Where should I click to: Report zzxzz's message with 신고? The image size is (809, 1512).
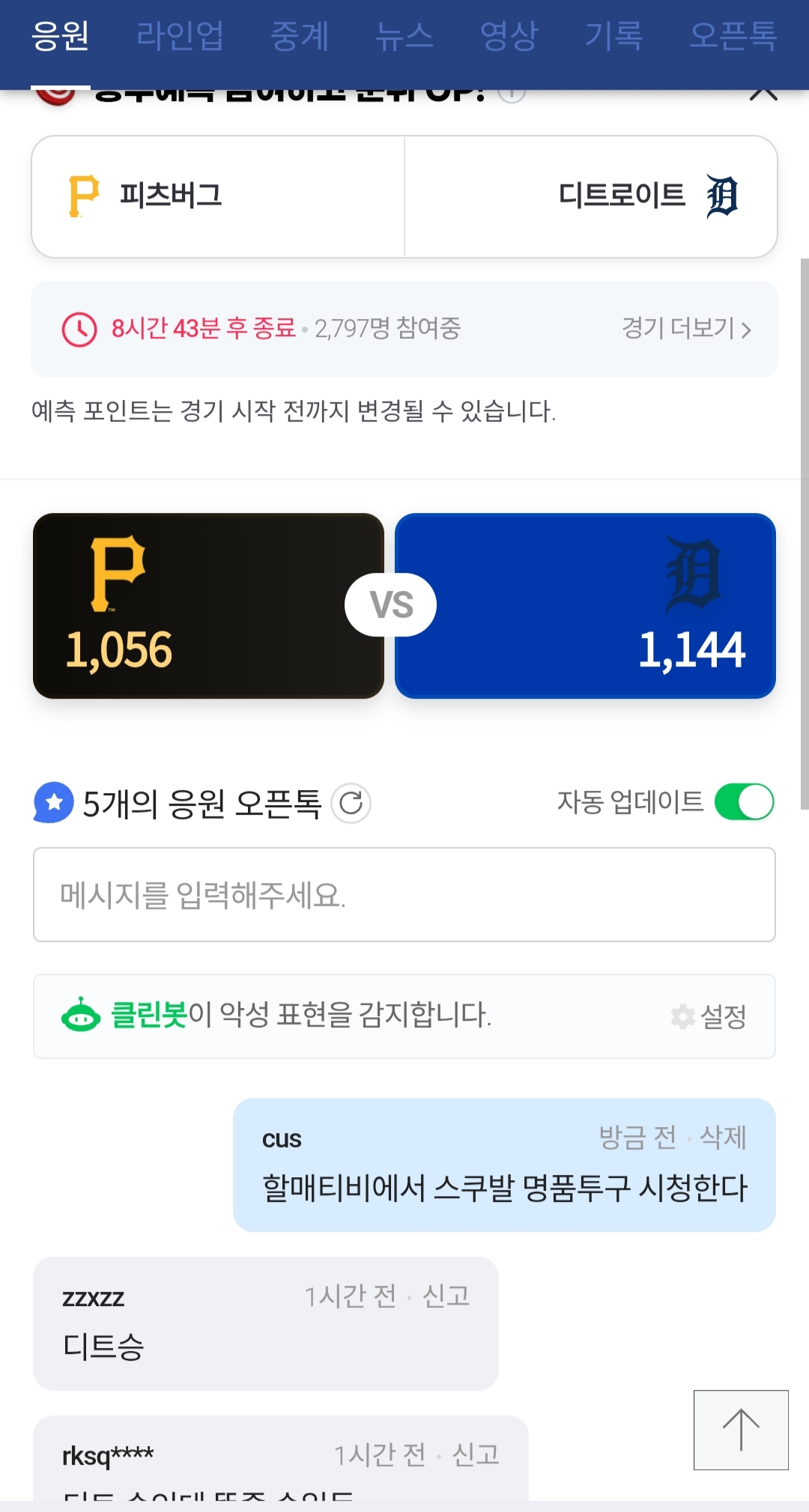[x=446, y=1296]
